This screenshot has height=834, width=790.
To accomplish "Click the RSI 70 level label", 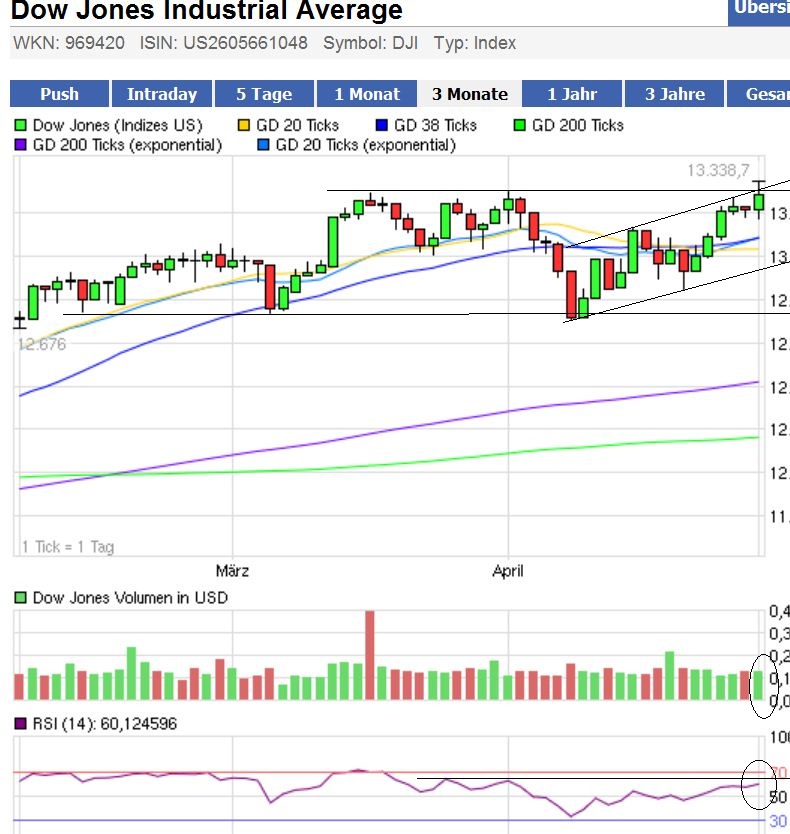I will [778, 772].
